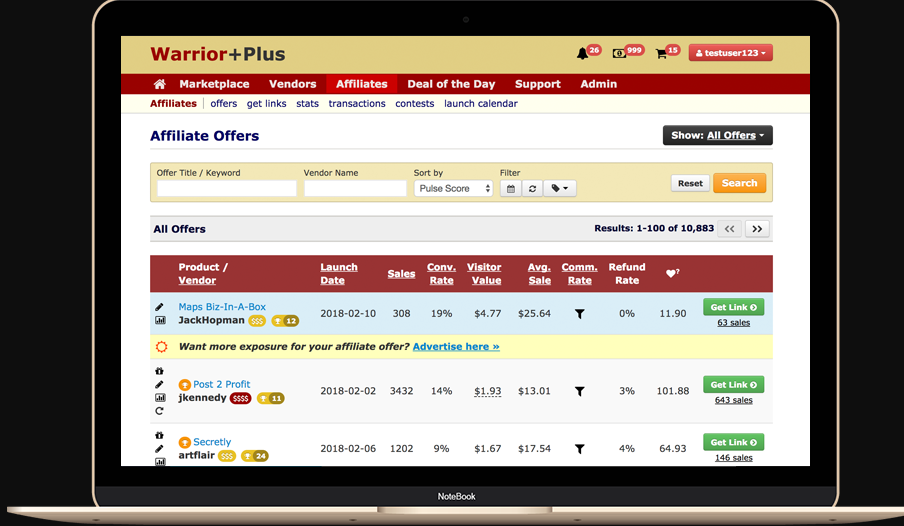Image resolution: width=904 pixels, height=526 pixels.
Task: Go to the offers submenu link
Action: [x=224, y=104]
